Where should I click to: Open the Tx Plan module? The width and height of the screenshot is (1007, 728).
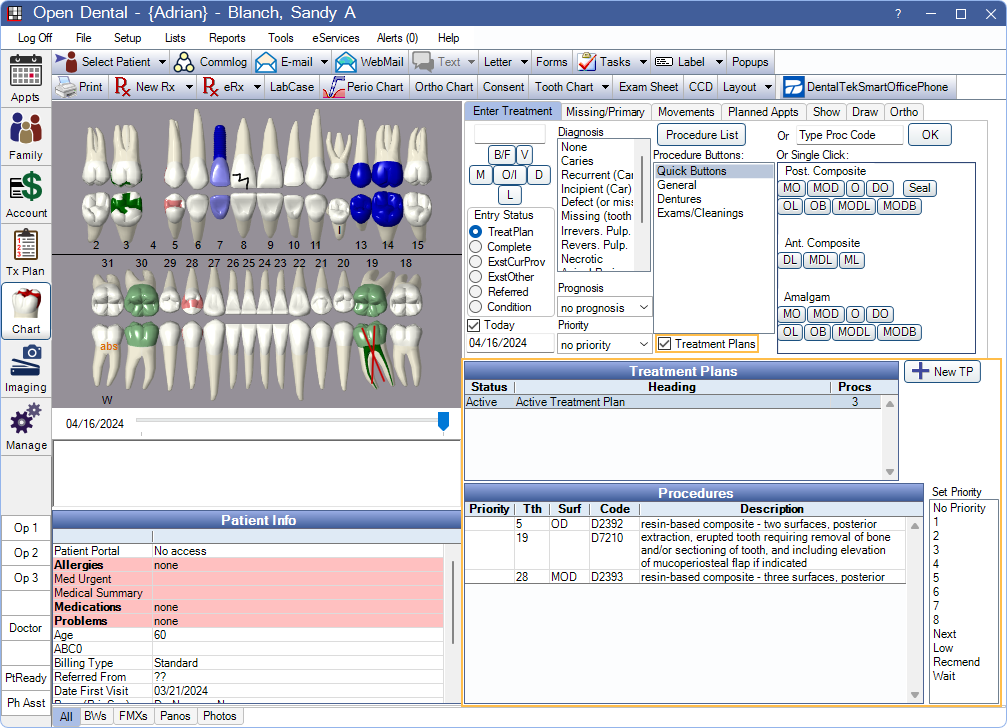point(25,253)
